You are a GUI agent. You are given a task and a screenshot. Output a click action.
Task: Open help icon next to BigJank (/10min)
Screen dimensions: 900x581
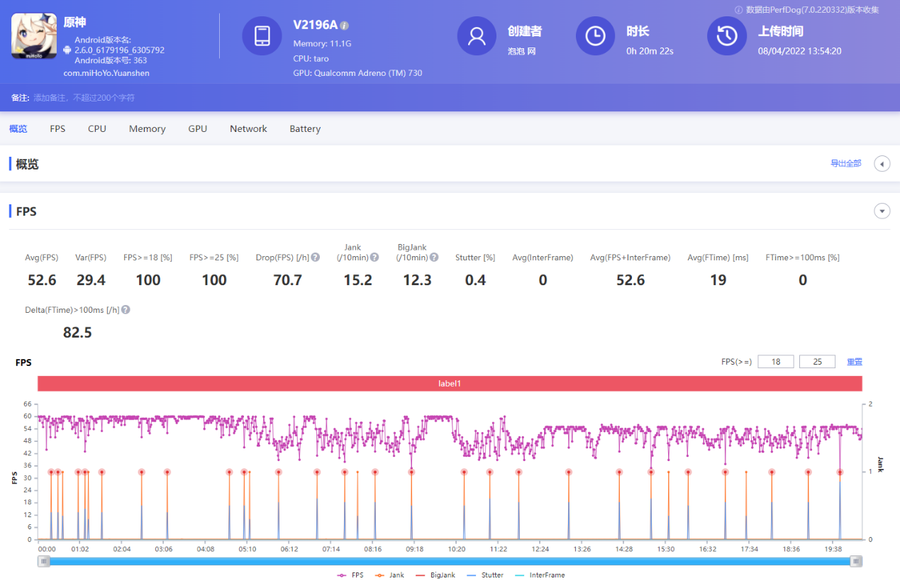[x=434, y=258]
